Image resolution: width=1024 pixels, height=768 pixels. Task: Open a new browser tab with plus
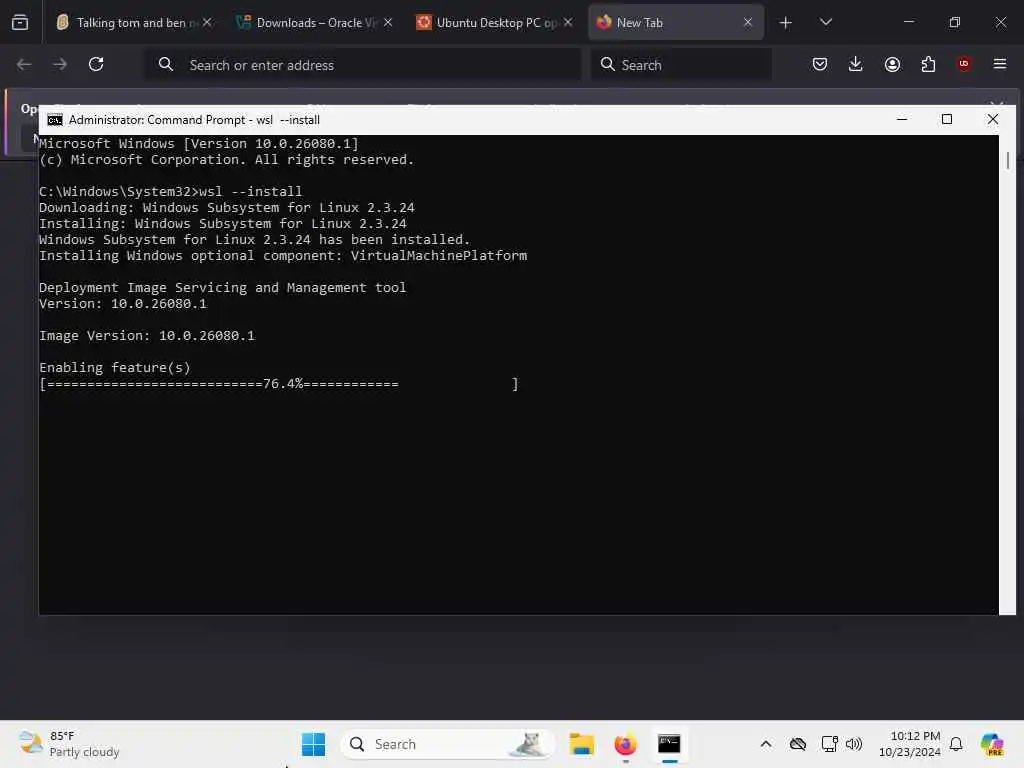pos(786,23)
